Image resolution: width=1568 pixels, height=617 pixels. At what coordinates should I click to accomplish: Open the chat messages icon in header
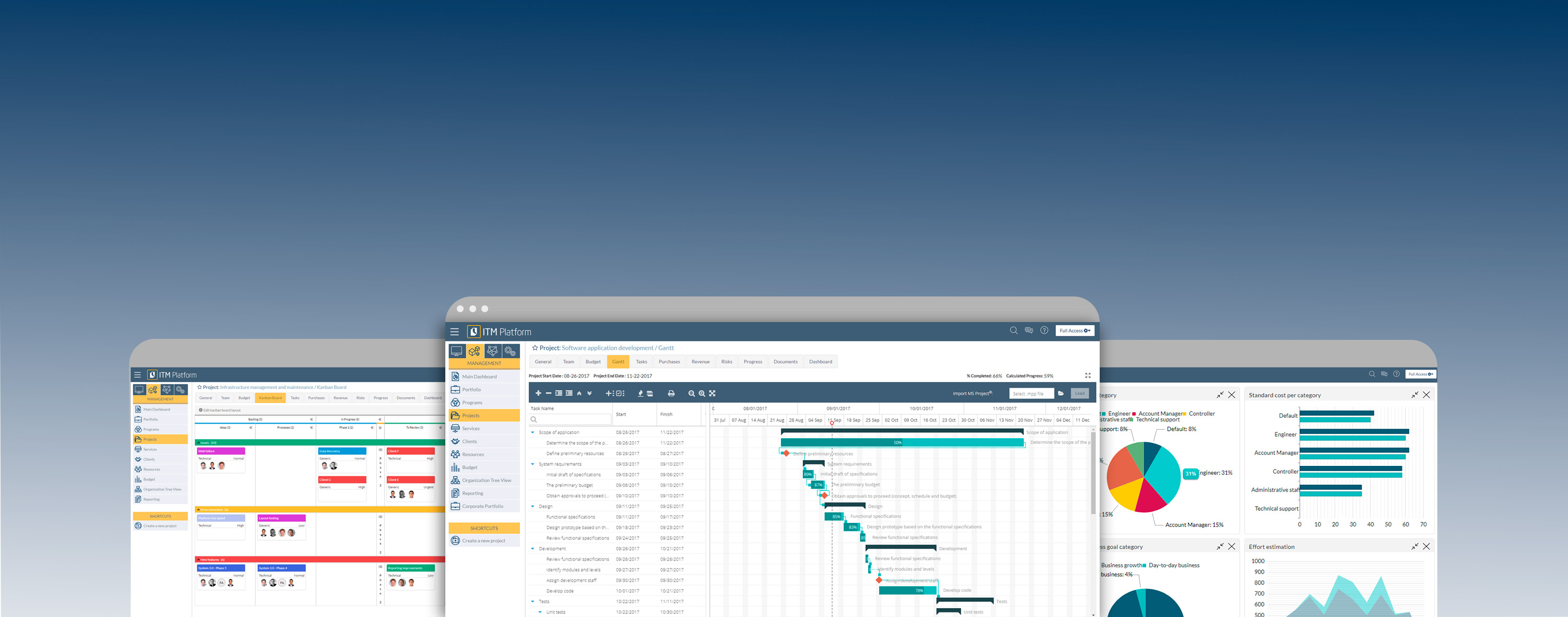(x=1029, y=331)
